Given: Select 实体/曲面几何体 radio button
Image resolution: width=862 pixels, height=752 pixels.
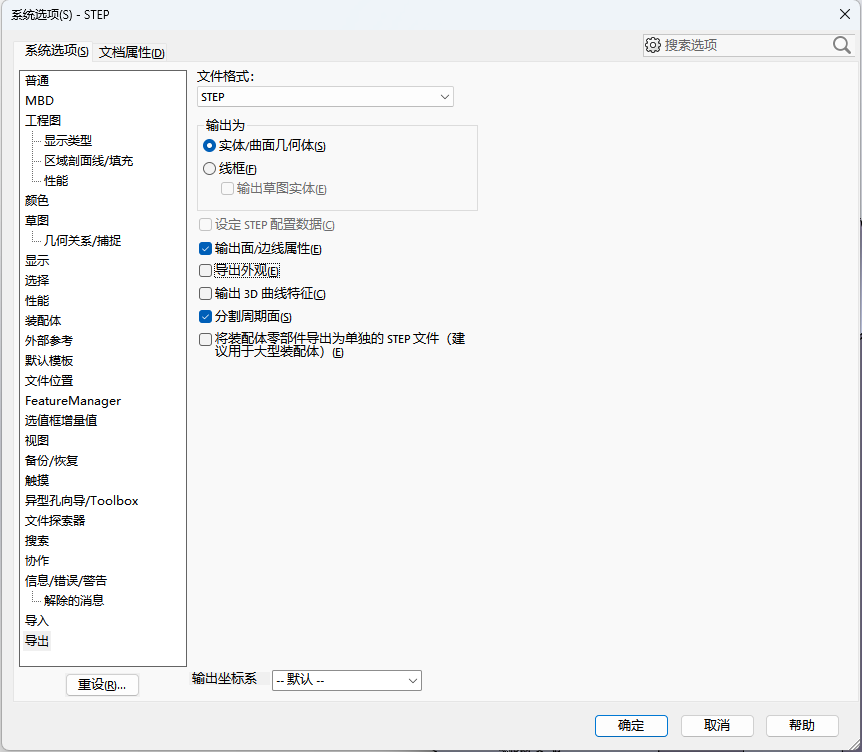Looking at the screenshot, I should [209, 146].
